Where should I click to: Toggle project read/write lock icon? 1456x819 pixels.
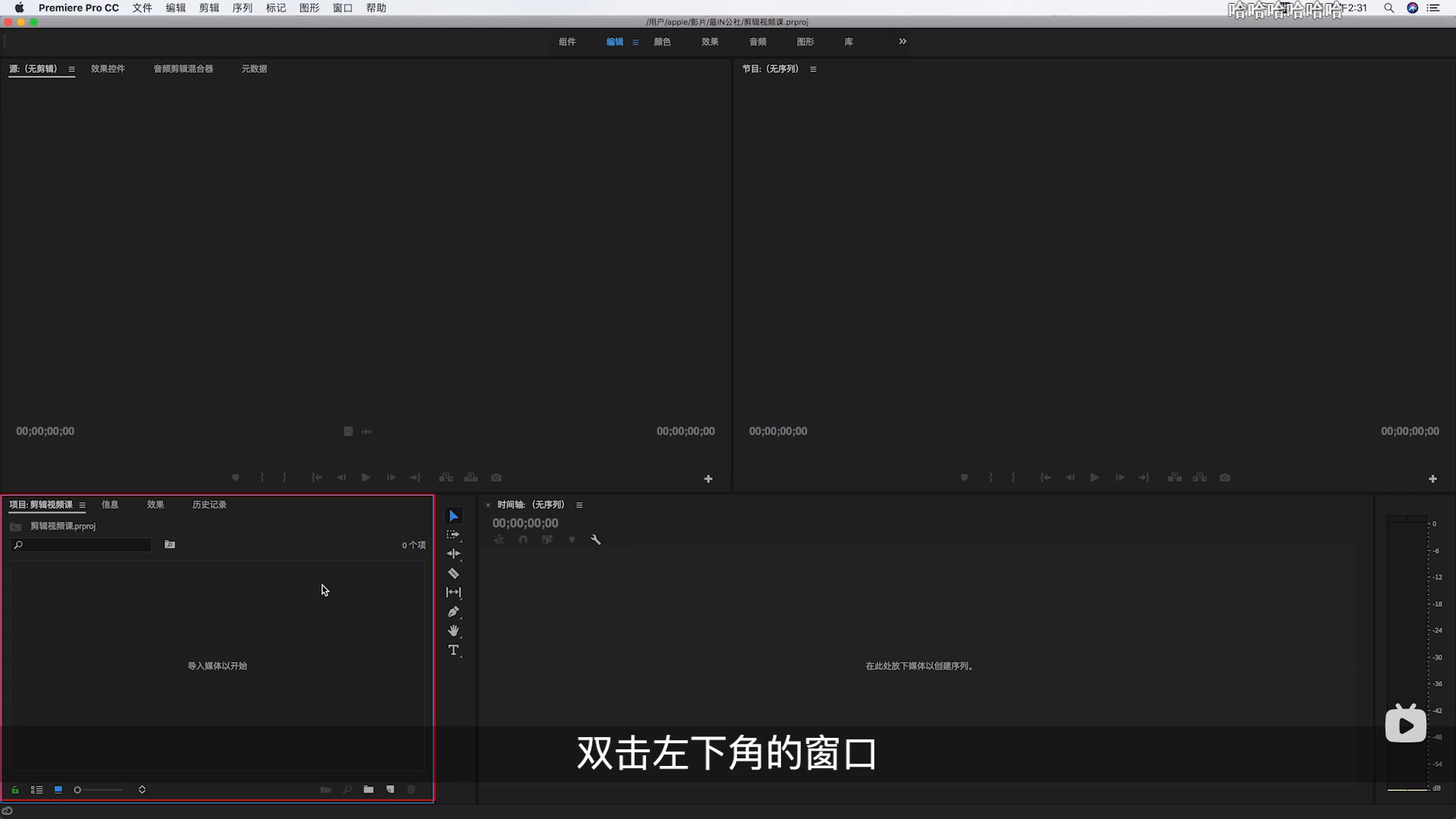tap(15, 789)
